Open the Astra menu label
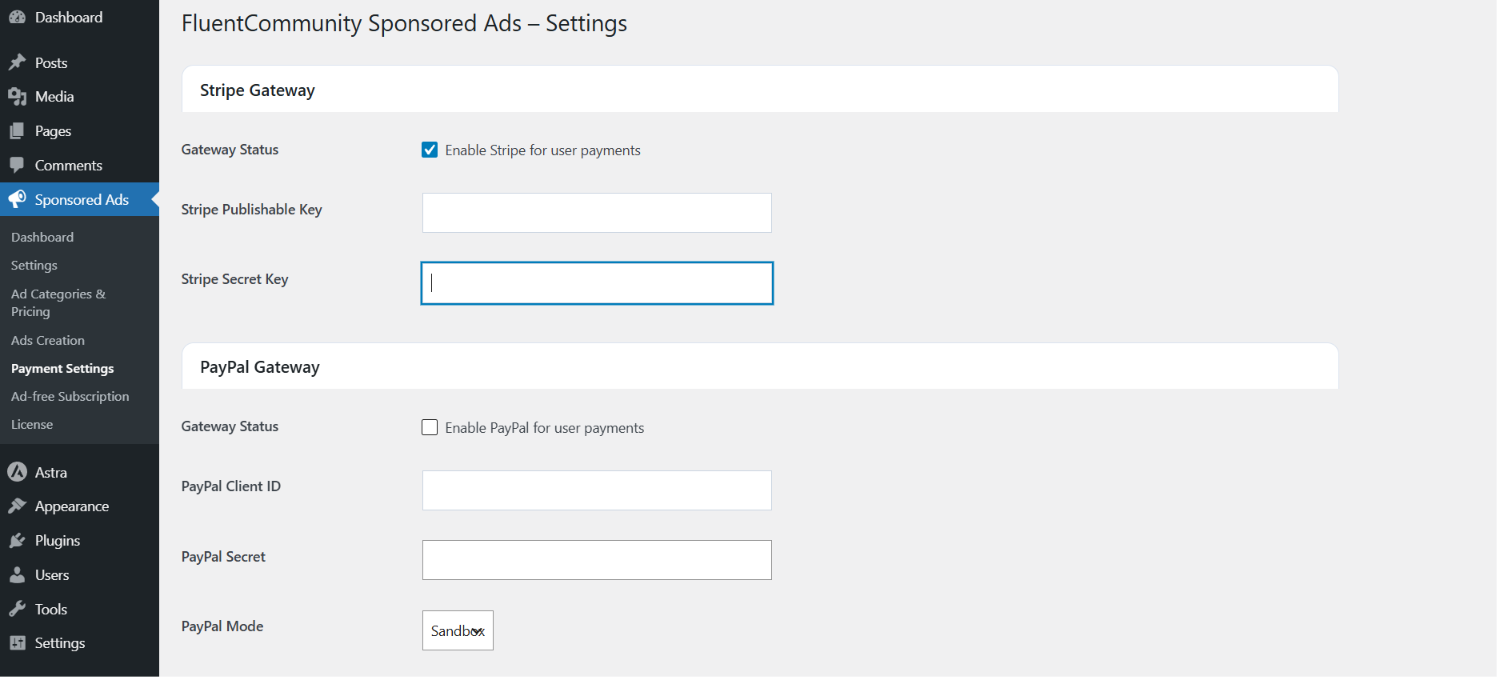The image size is (1497, 677). click(51, 472)
